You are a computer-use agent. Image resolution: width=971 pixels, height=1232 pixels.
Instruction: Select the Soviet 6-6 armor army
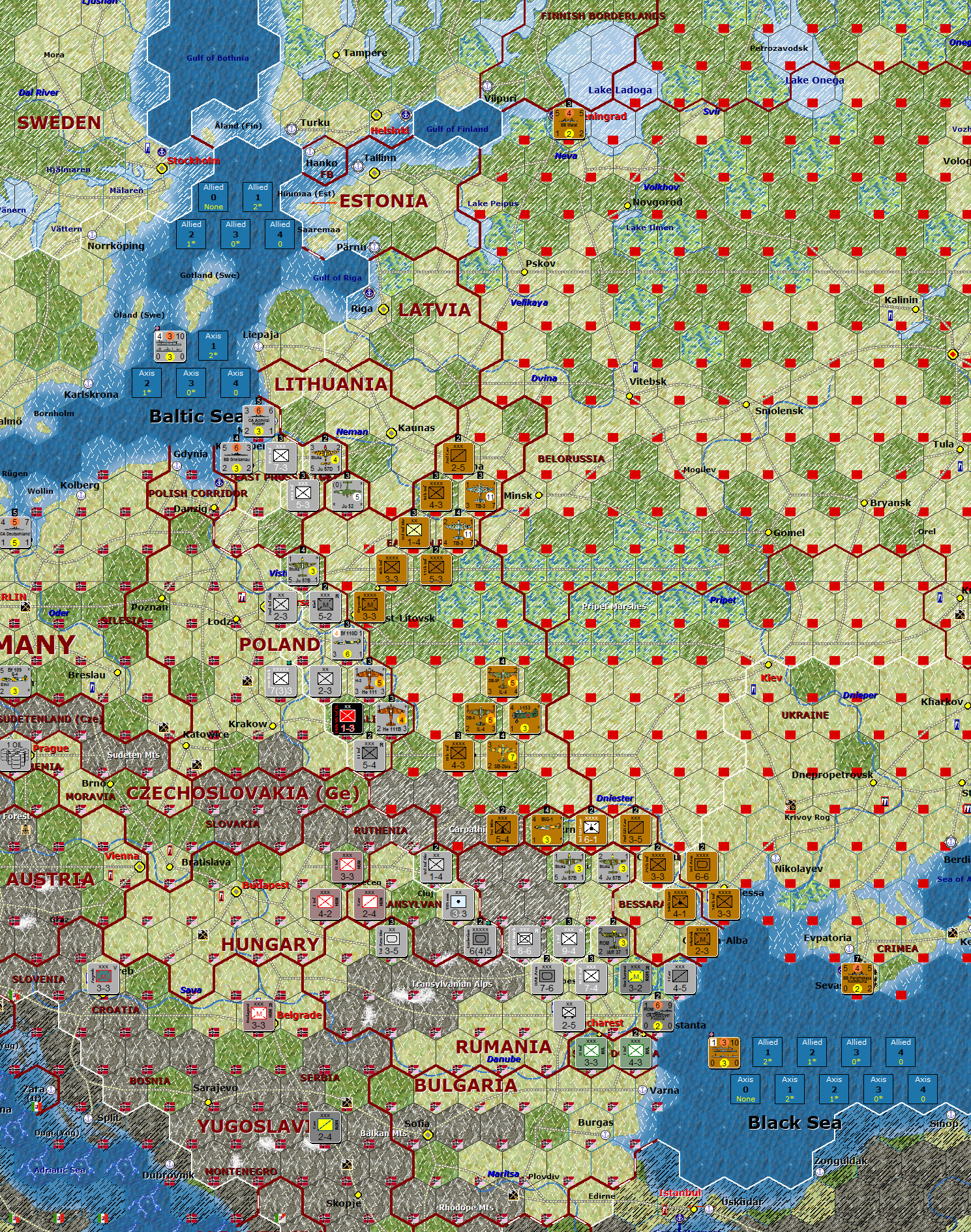pyautogui.click(x=702, y=867)
